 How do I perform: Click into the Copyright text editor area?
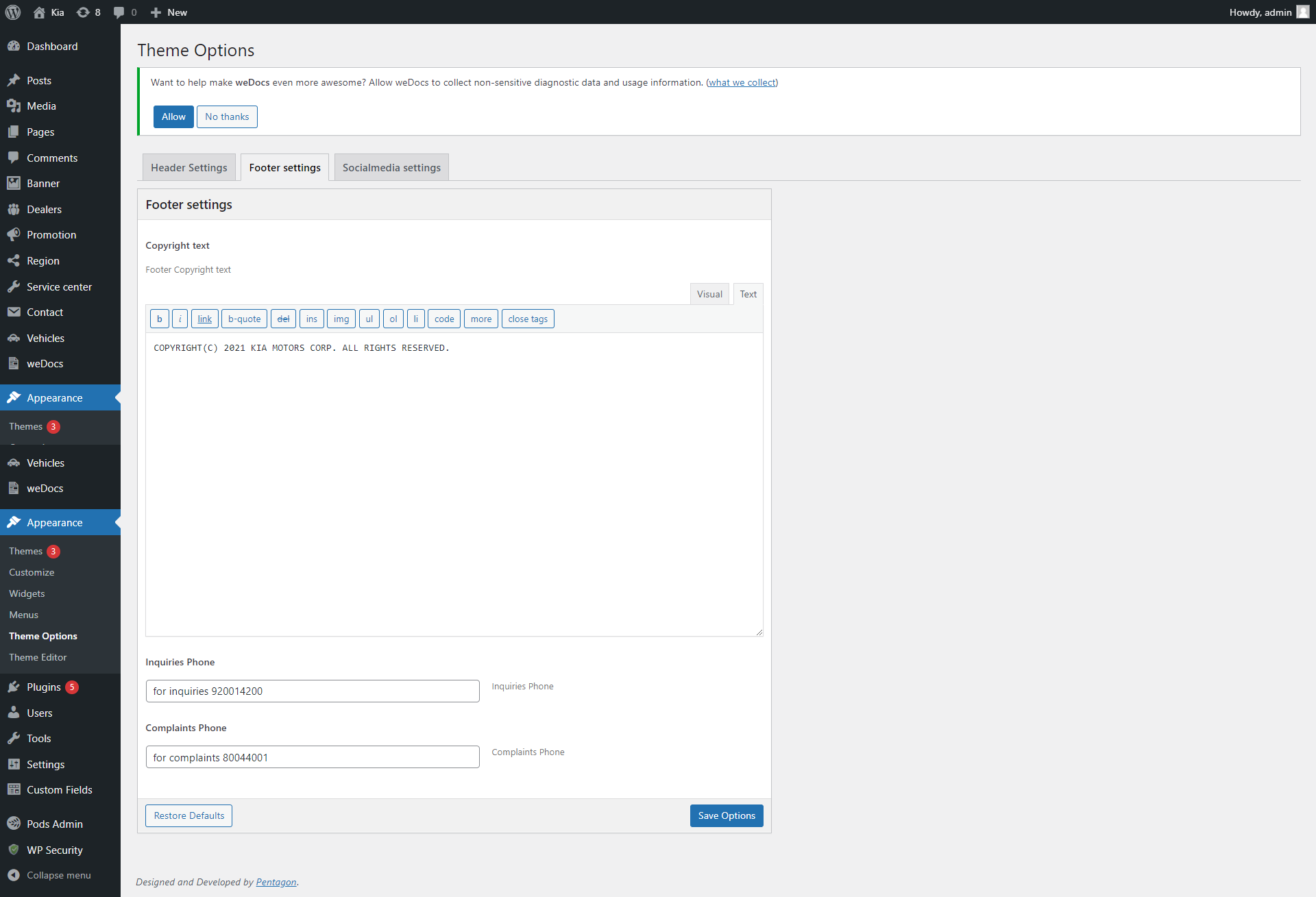pos(454,484)
